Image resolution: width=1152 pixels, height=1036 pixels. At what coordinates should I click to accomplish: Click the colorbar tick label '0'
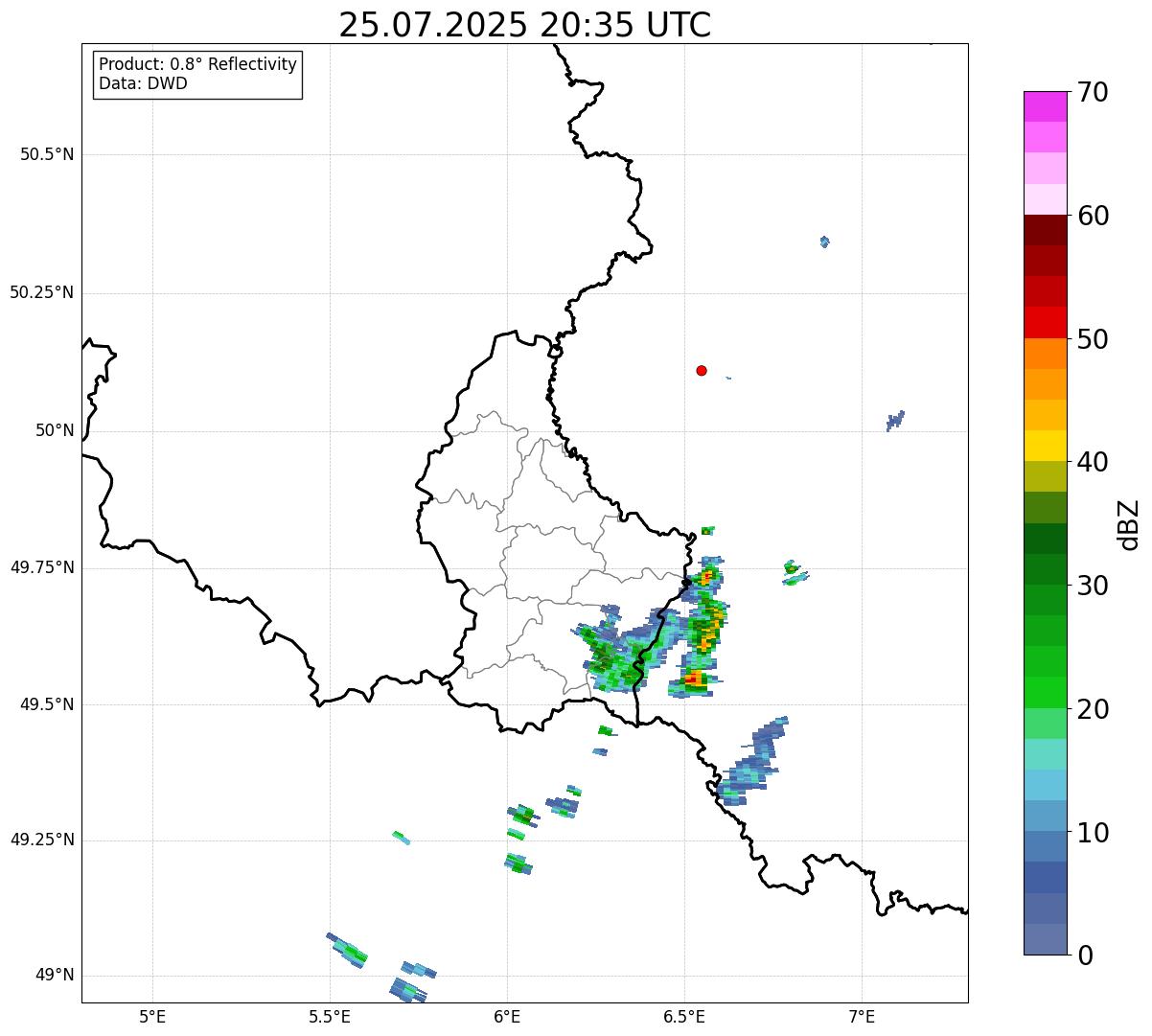coord(1084,955)
